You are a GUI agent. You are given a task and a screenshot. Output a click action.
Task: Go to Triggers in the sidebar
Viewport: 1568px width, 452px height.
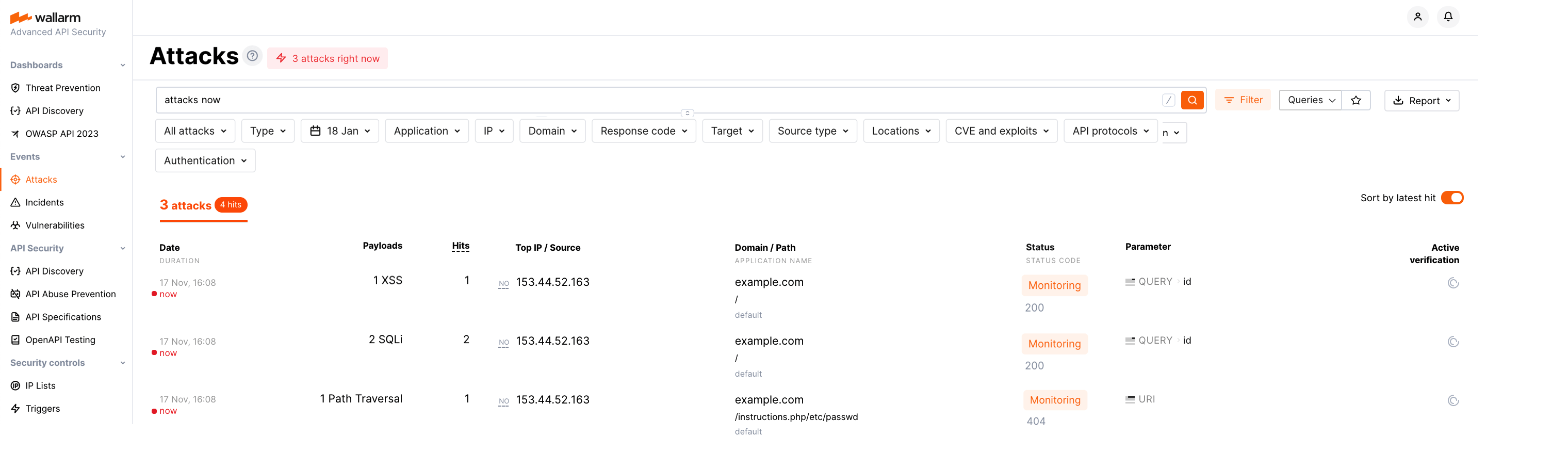coord(43,408)
